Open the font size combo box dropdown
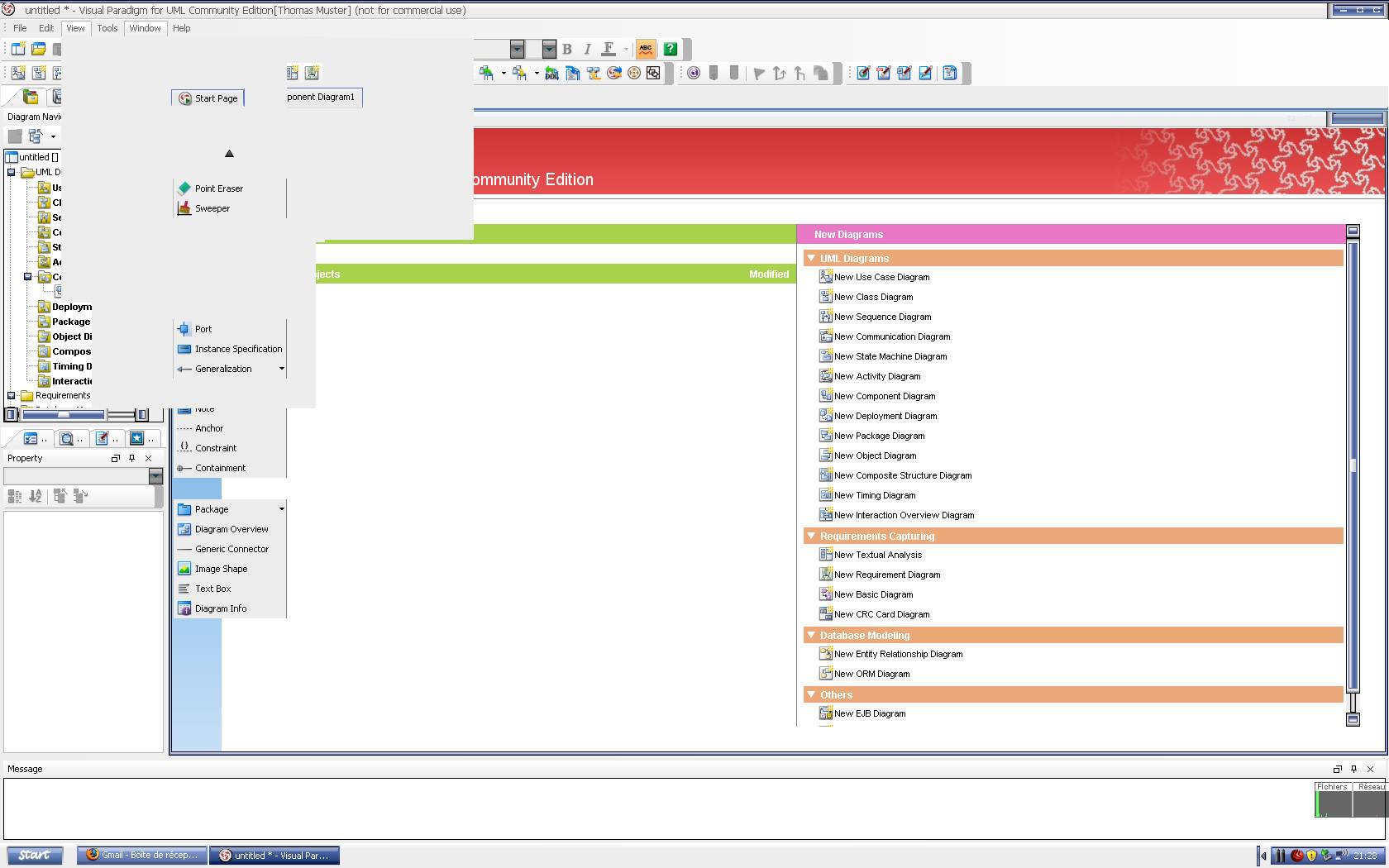 [549, 49]
